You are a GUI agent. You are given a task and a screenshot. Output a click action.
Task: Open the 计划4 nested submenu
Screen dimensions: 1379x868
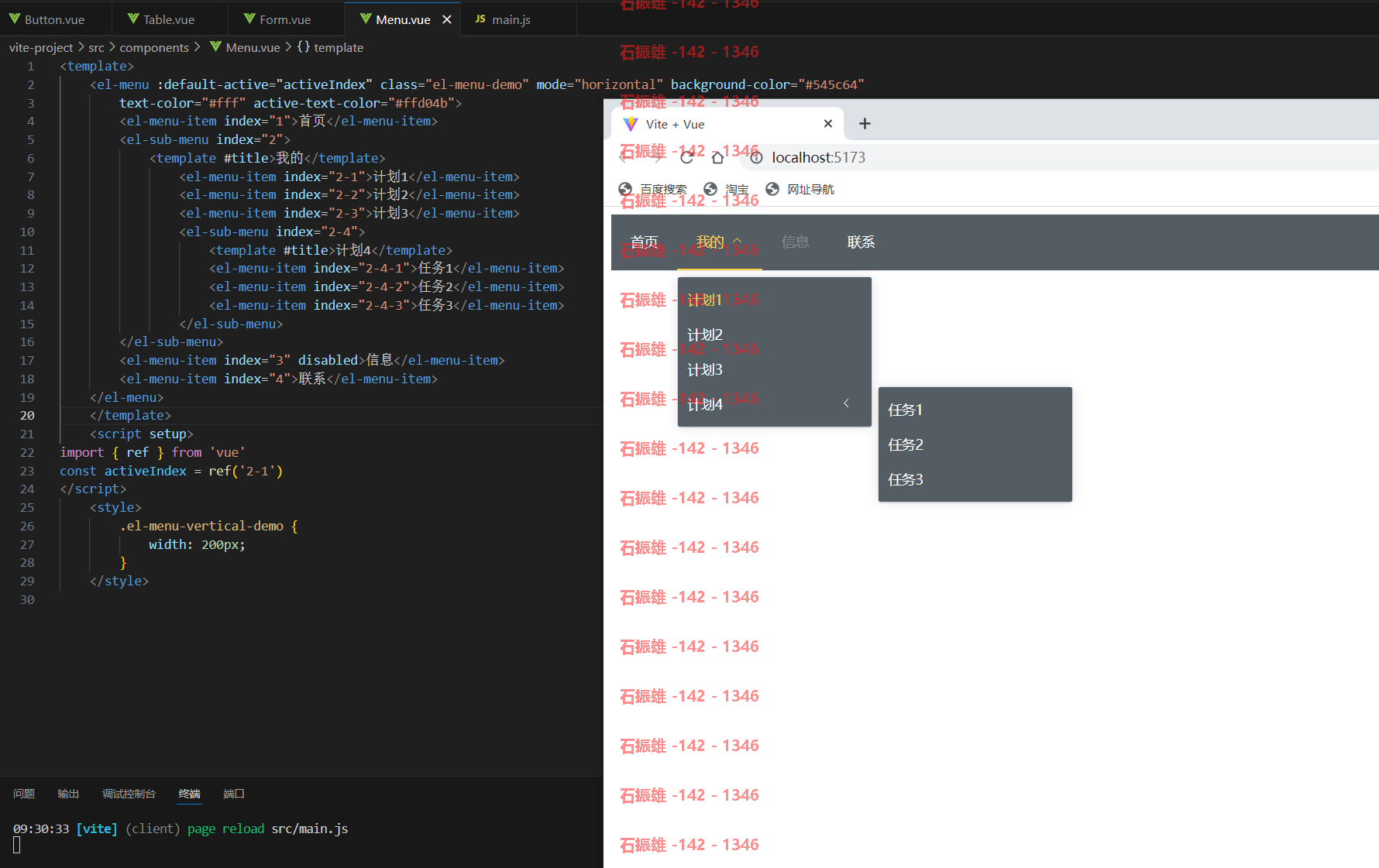775,404
